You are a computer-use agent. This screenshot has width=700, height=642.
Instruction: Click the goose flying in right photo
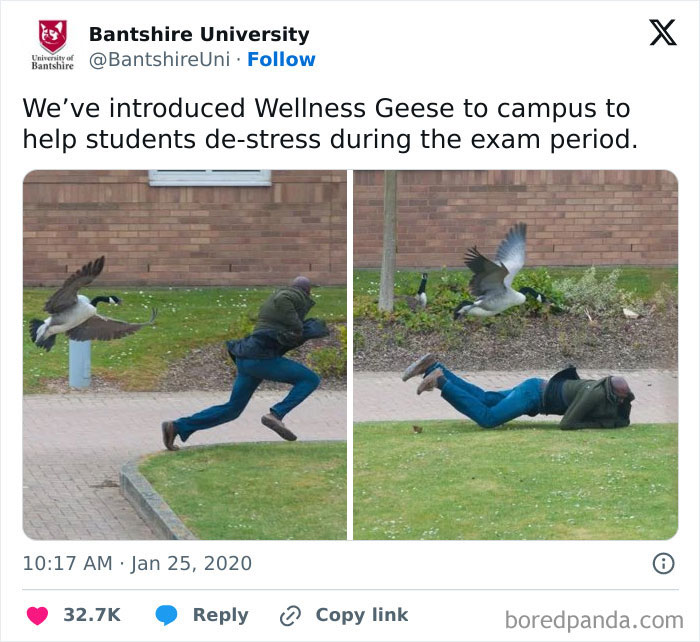[x=500, y=272]
